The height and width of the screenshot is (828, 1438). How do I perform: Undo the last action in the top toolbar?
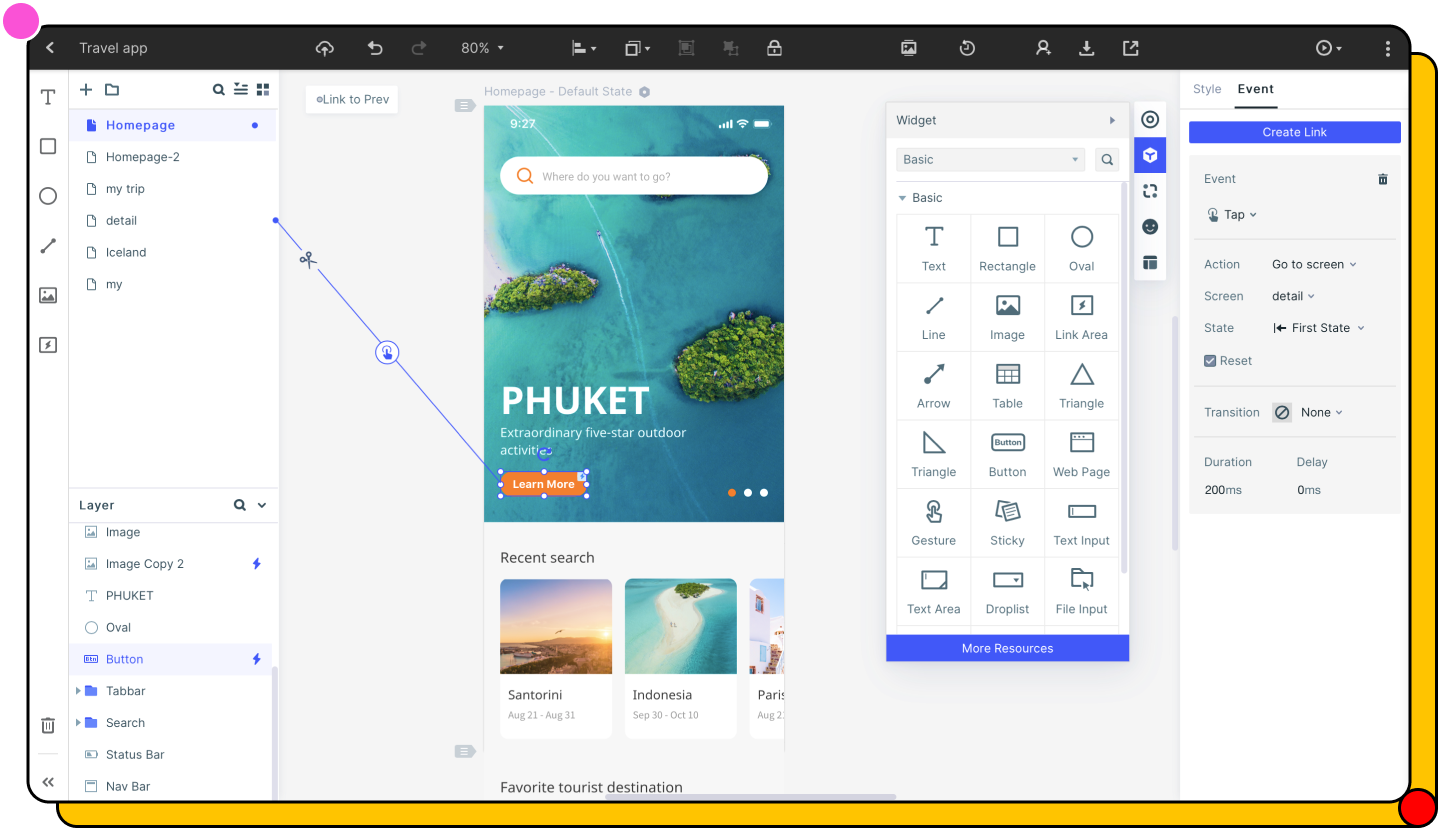tap(374, 47)
